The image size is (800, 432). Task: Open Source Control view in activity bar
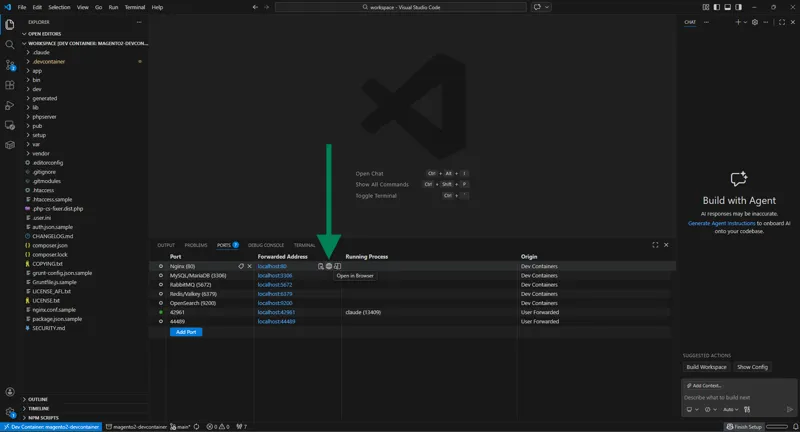coord(10,65)
